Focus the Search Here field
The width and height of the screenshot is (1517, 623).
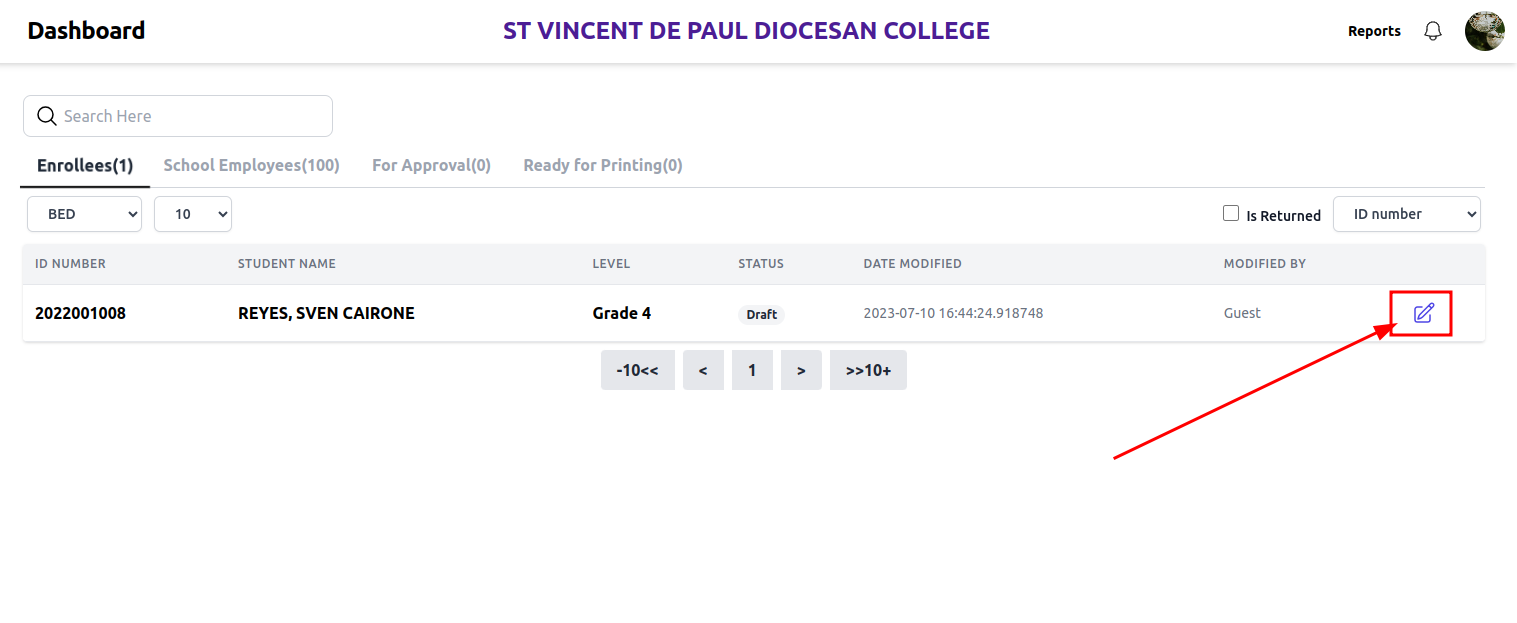click(x=178, y=116)
